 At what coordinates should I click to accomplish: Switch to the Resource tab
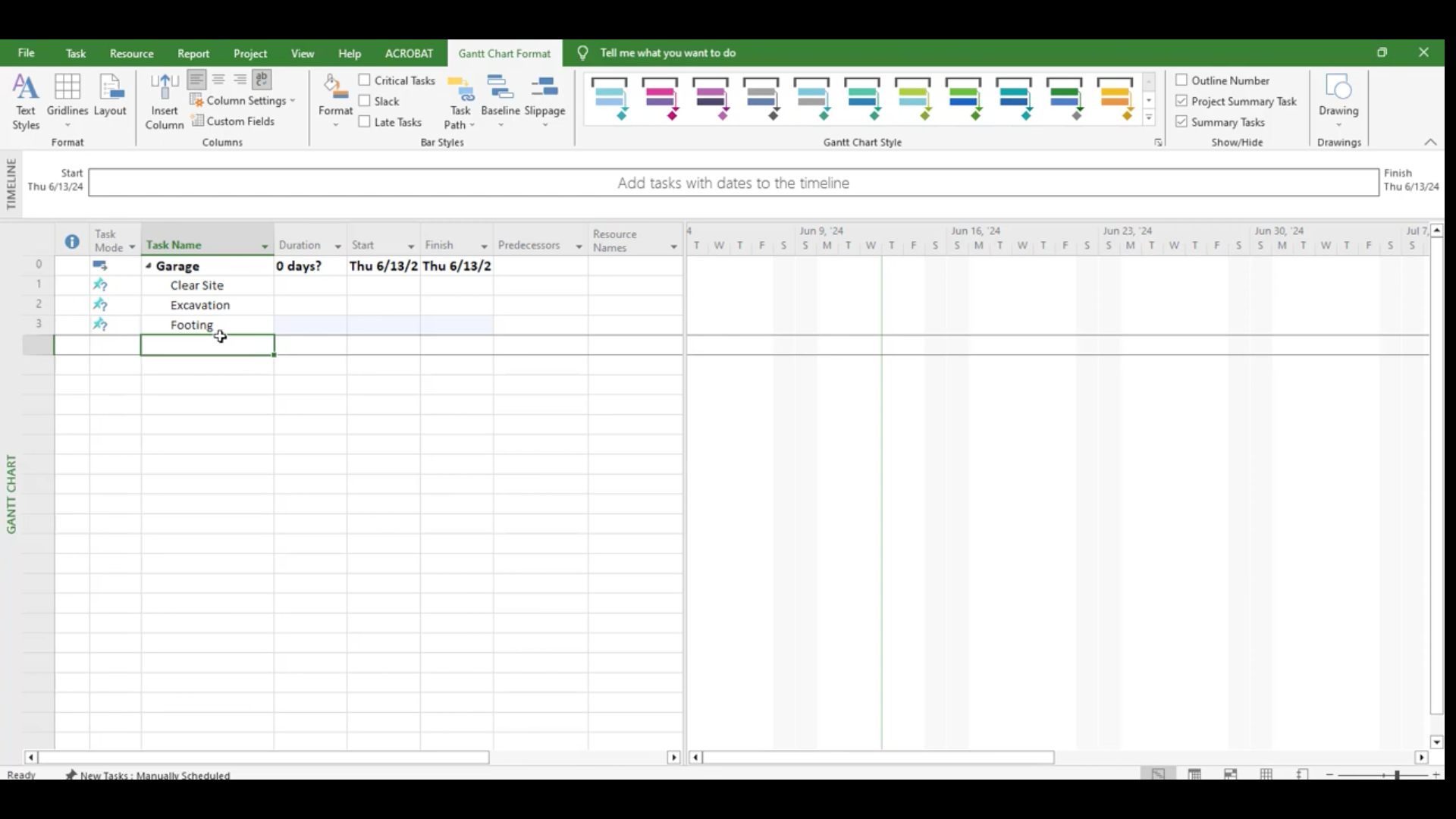pos(131,53)
